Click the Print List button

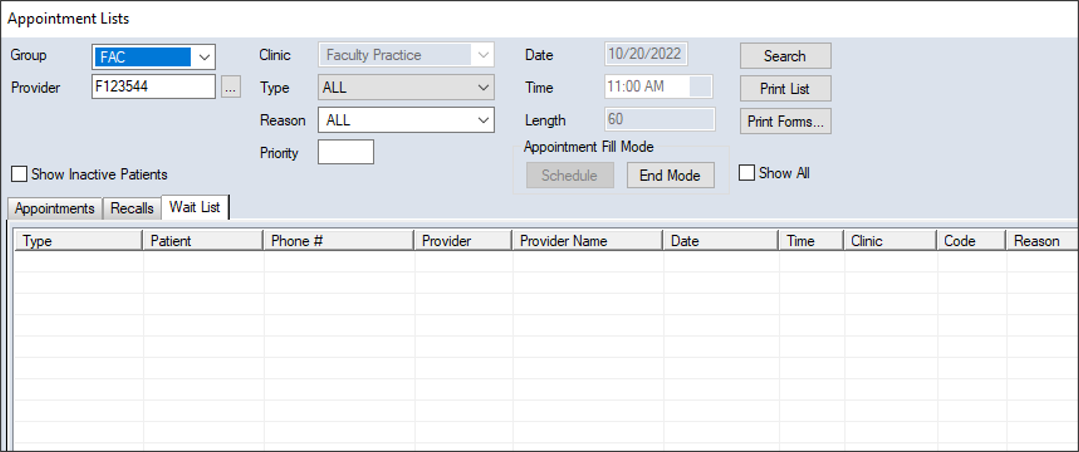click(x=785, y=89)
